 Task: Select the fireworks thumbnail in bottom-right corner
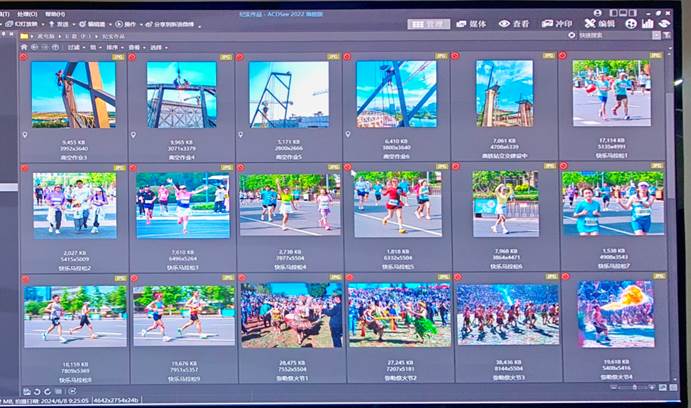click(615, 311)
